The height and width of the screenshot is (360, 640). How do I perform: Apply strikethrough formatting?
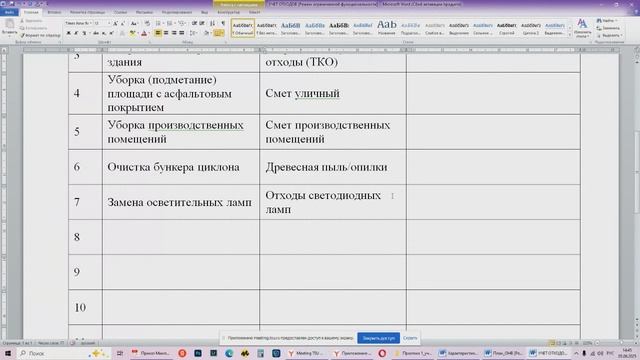coord(96,33)
